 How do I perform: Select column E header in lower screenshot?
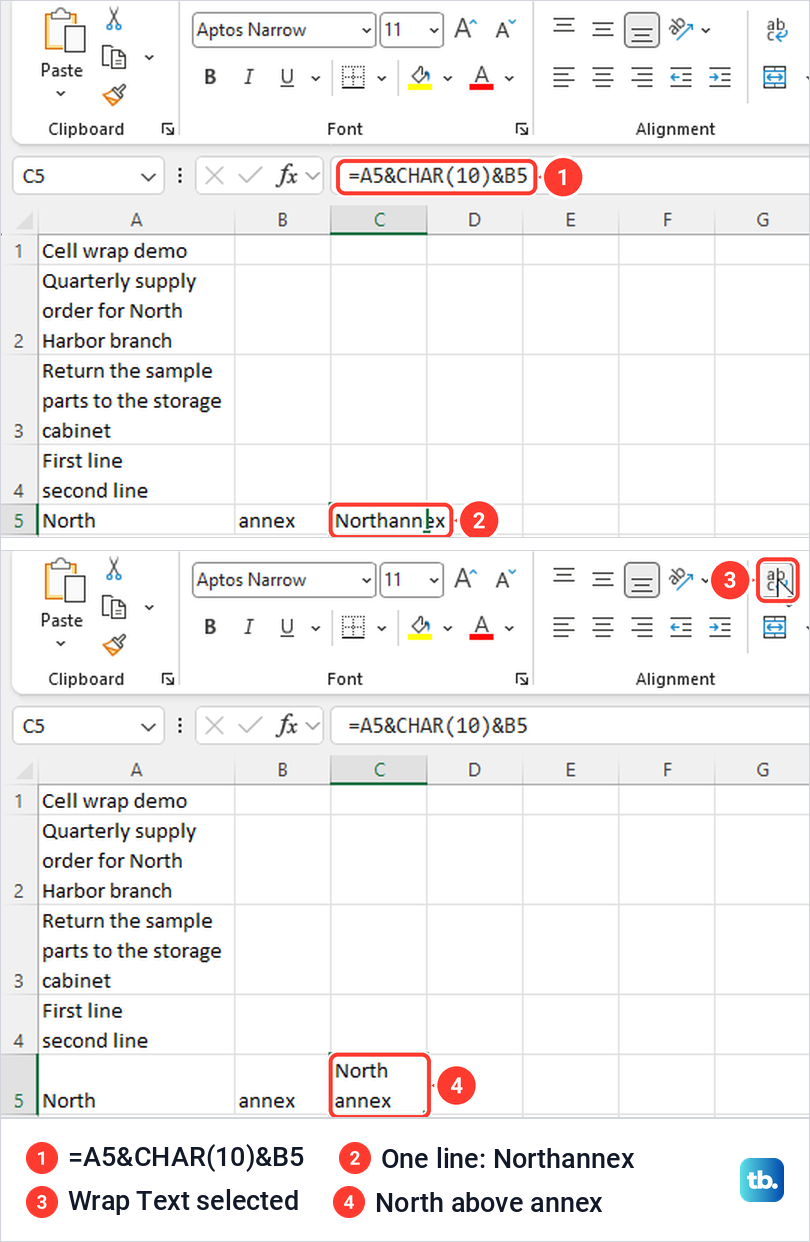[570, 770]
